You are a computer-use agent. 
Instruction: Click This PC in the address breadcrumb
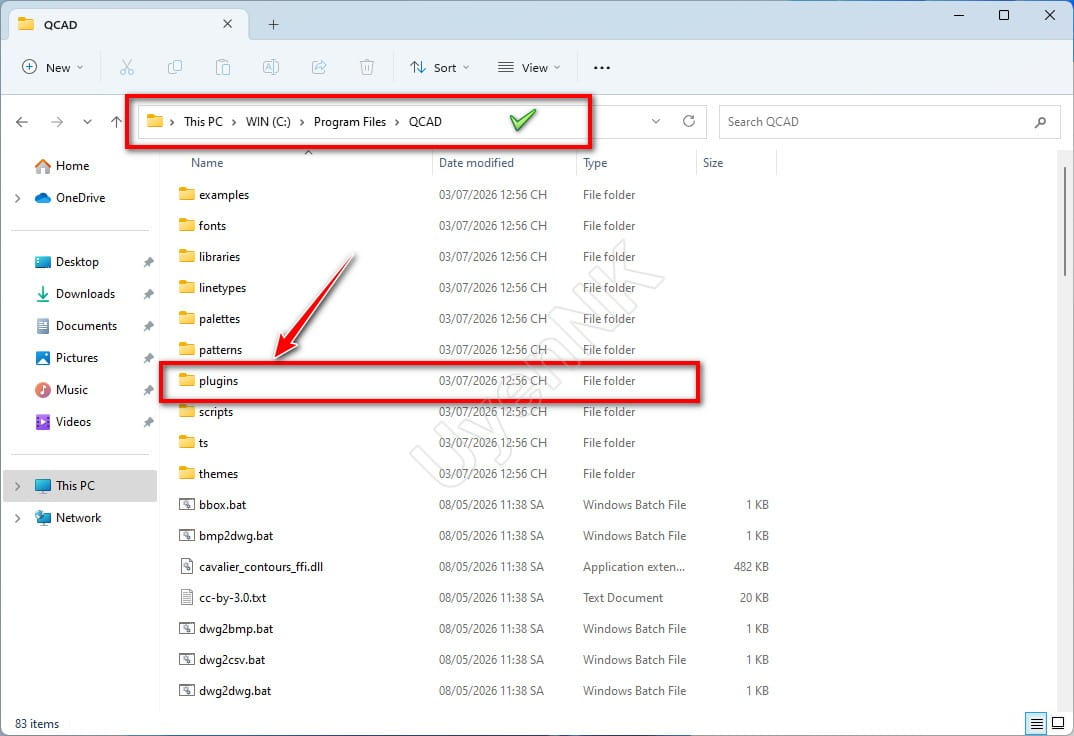203,122
